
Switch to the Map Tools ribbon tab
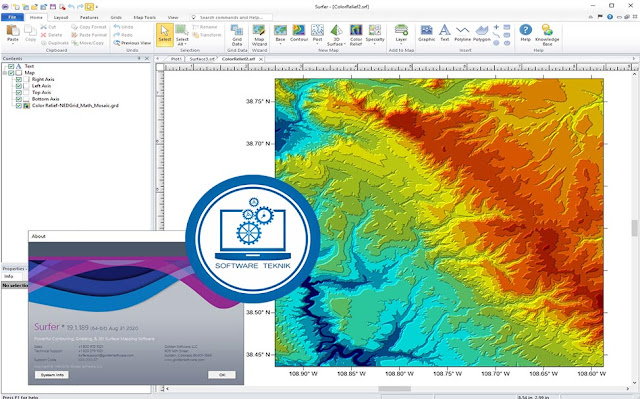[144, 18]
